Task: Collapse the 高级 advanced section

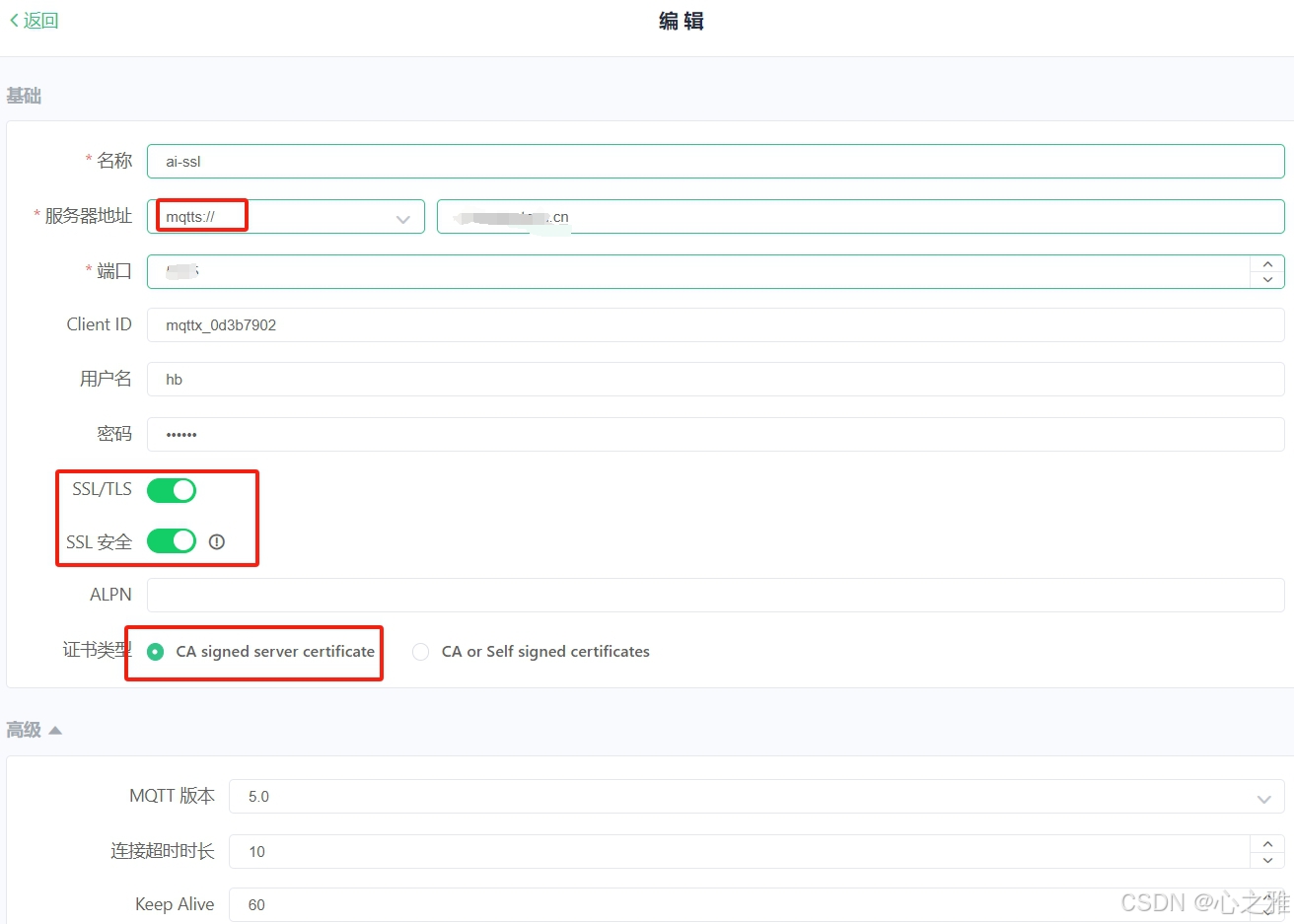Action: click(35, 730)
